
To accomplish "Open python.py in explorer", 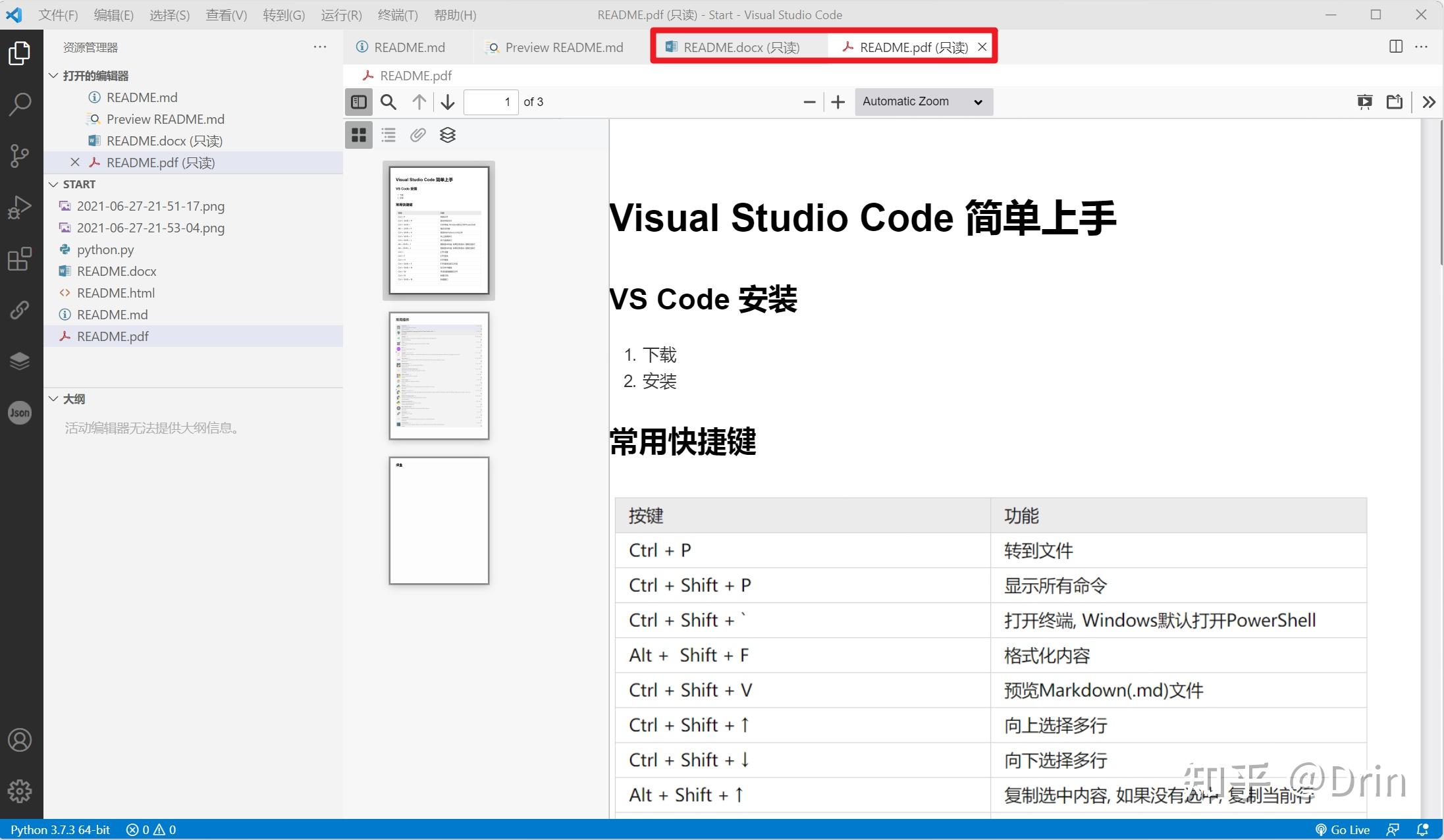I will point(194,249).
